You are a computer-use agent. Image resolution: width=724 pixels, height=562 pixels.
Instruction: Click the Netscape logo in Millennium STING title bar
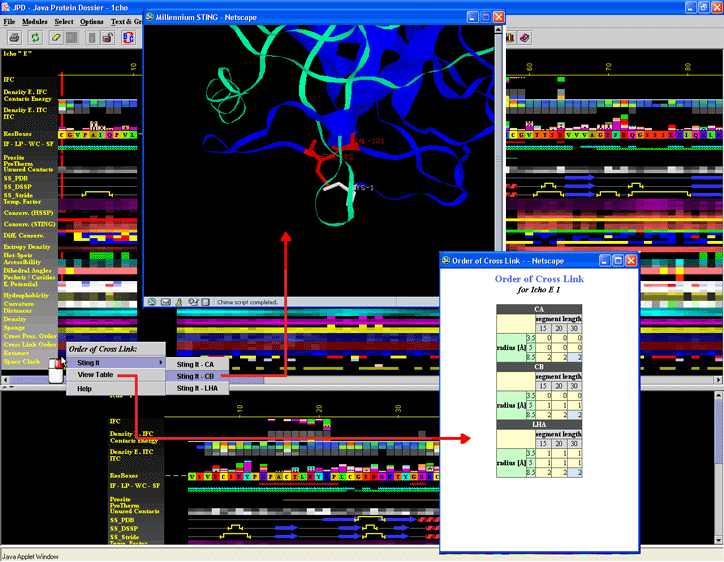pos(150,17)
